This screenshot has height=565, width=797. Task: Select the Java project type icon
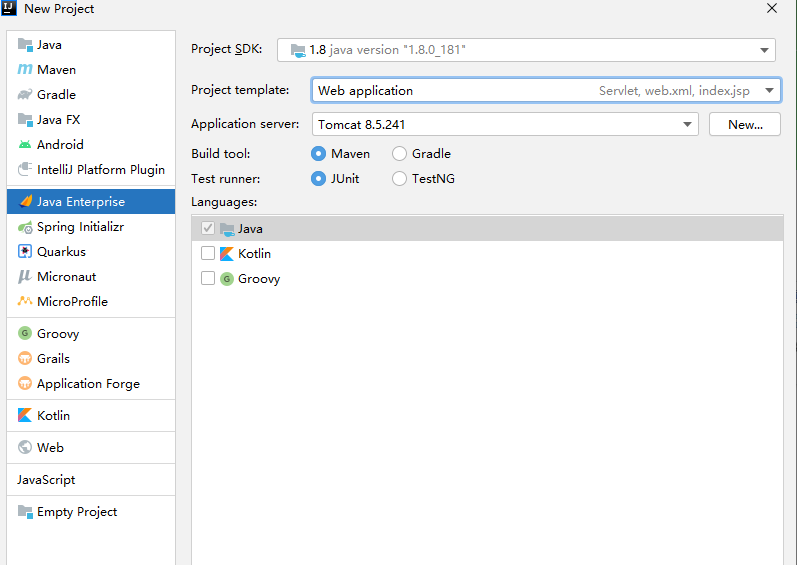25,45
